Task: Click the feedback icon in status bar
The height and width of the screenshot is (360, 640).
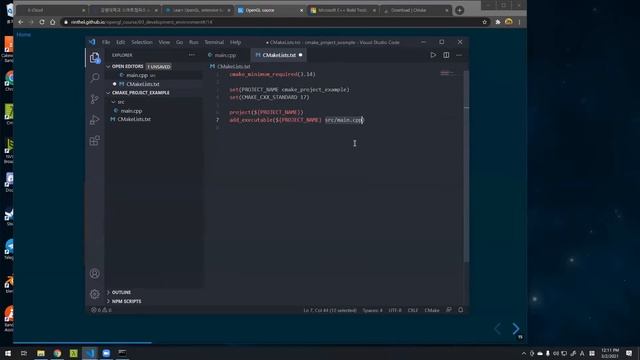Action: click(x=449, y=310)
